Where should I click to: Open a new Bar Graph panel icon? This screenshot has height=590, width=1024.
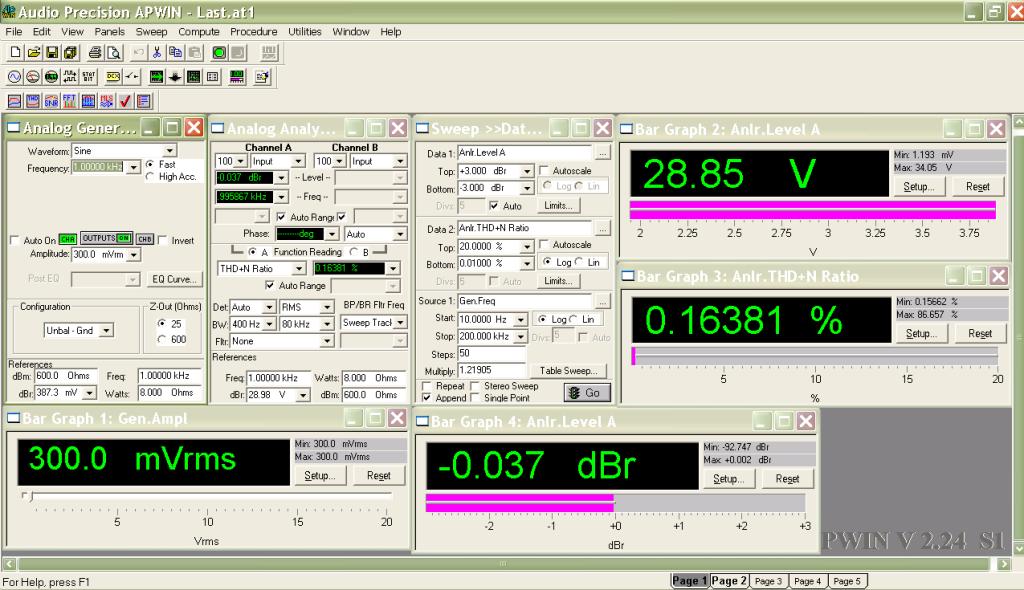(237, 77)
